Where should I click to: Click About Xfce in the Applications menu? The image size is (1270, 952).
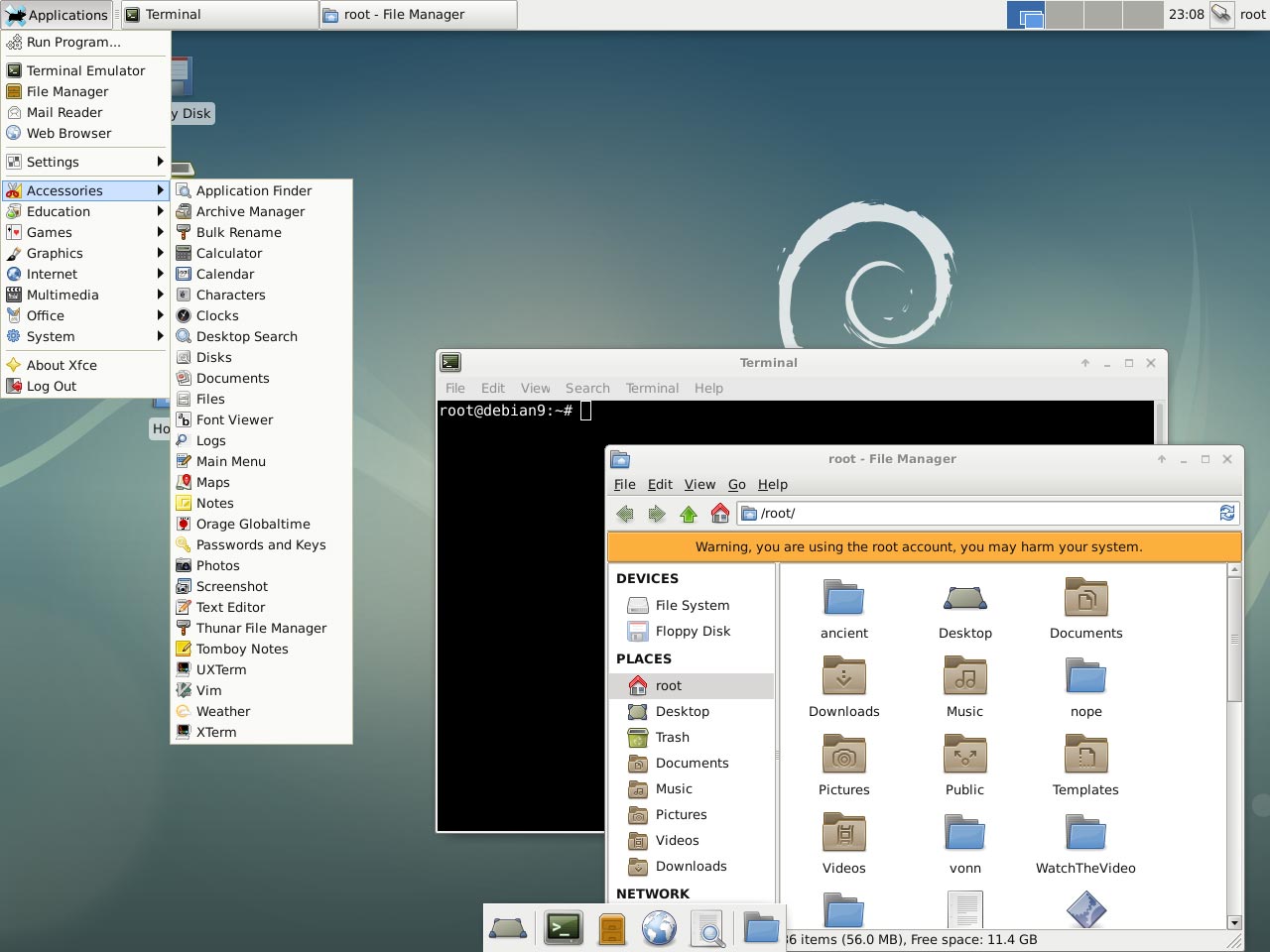62,365
